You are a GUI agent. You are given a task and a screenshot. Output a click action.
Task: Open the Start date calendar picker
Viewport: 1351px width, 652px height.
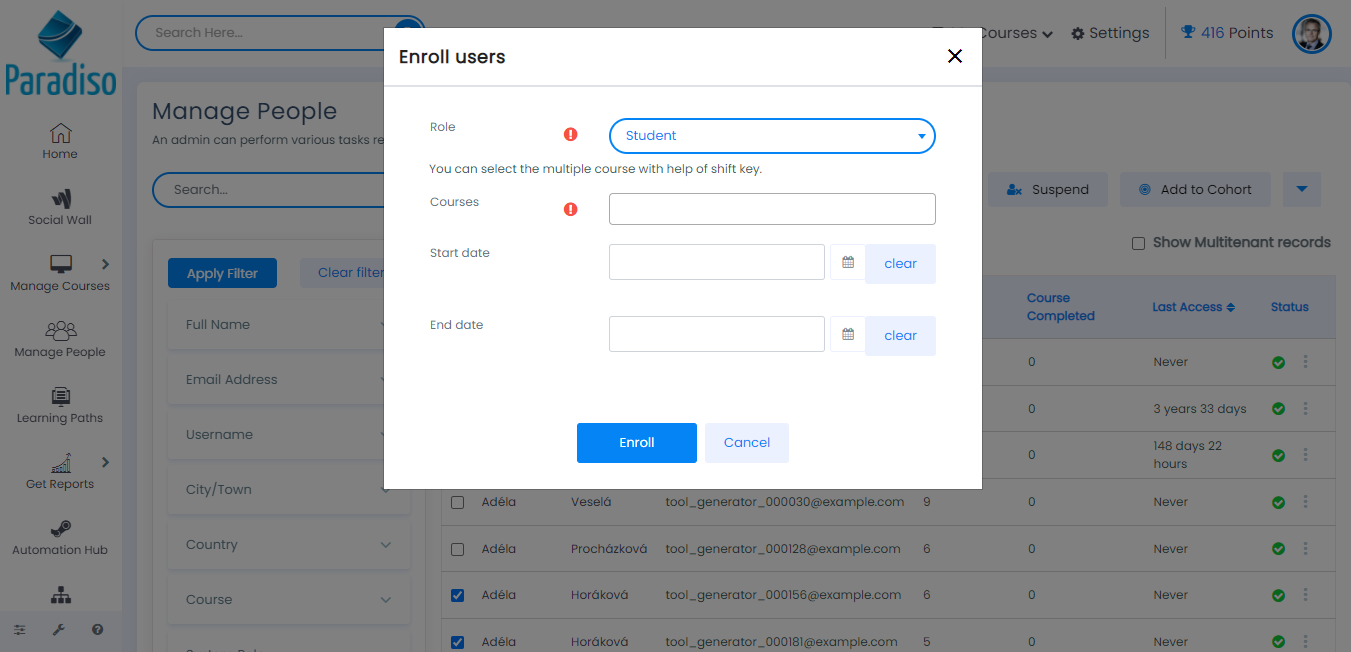[848, 263]
